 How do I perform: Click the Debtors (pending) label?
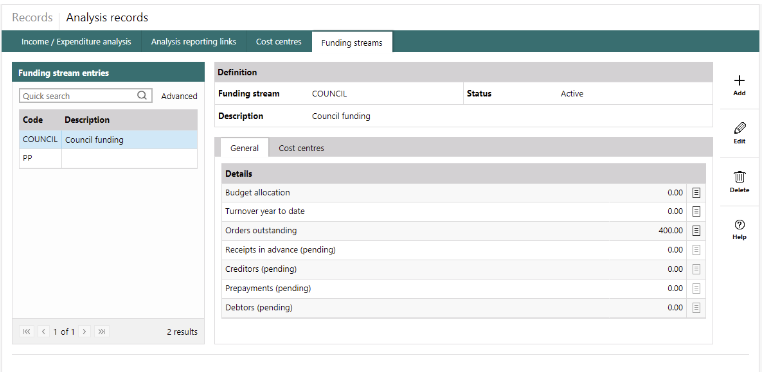pyautogui.click(x=259, y=307)
